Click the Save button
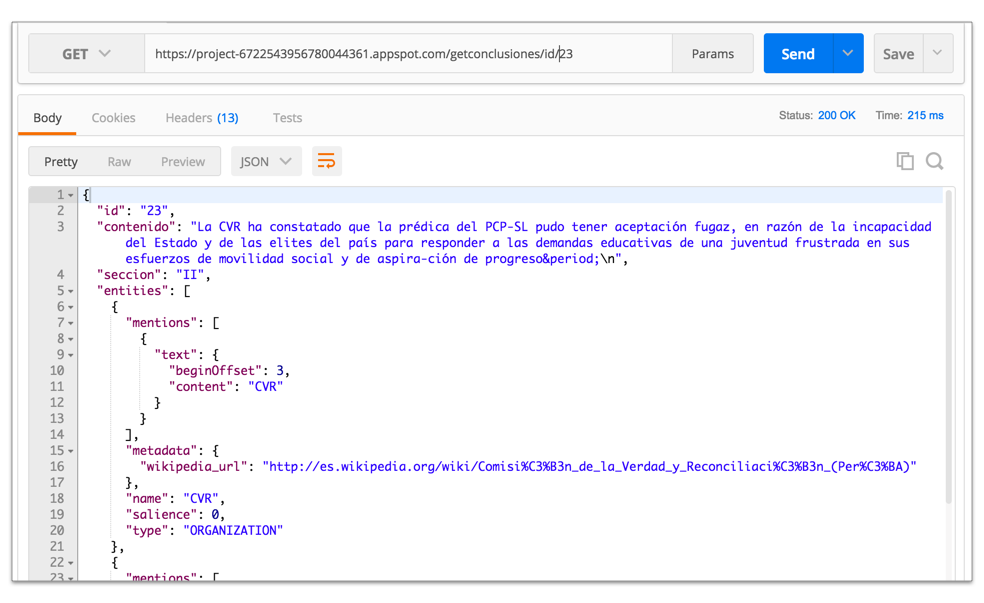 [x=897, y=54]
